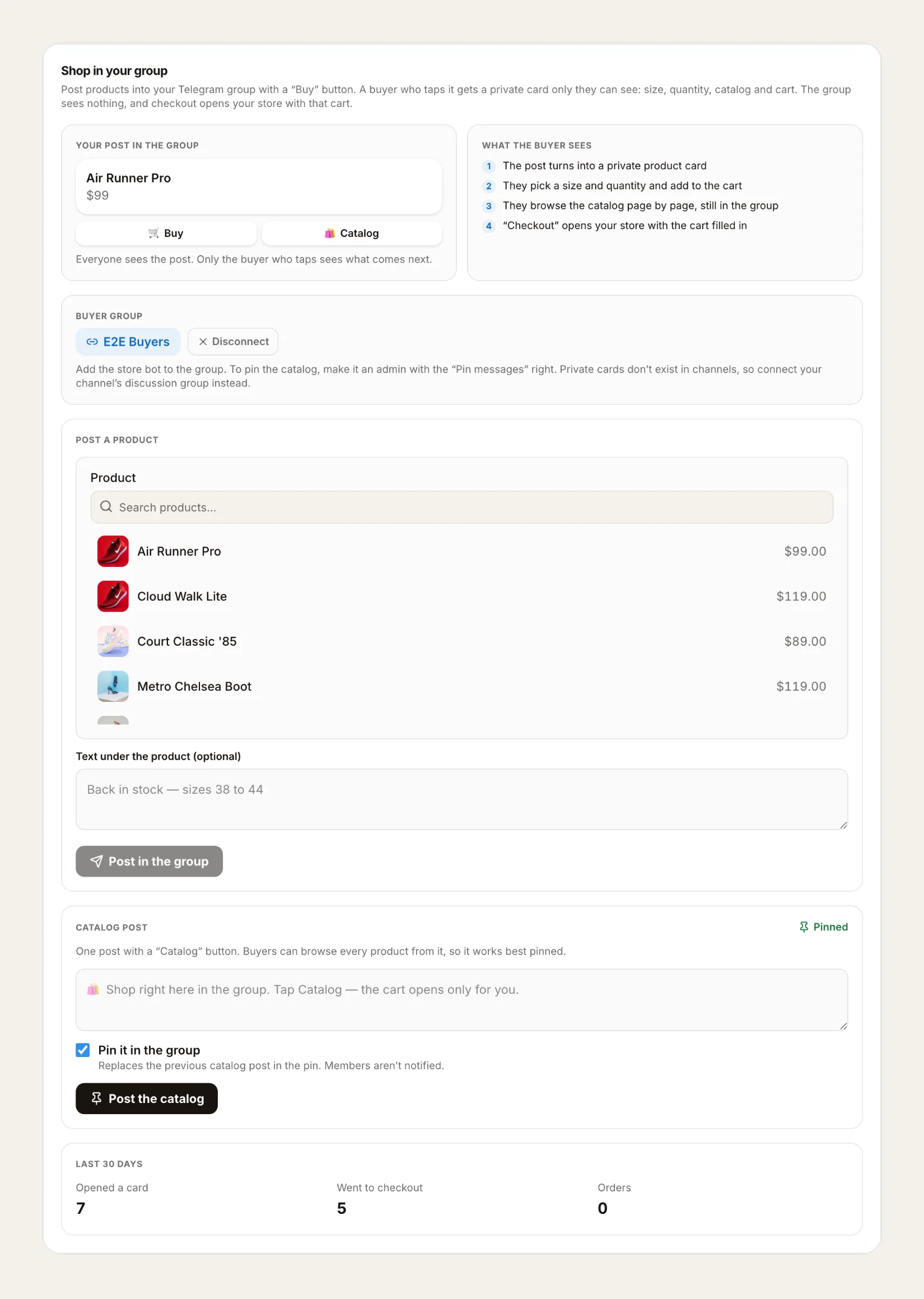Click the $89.00 price value
Viewport: 924px width, 1299px height.
(805, 641)
